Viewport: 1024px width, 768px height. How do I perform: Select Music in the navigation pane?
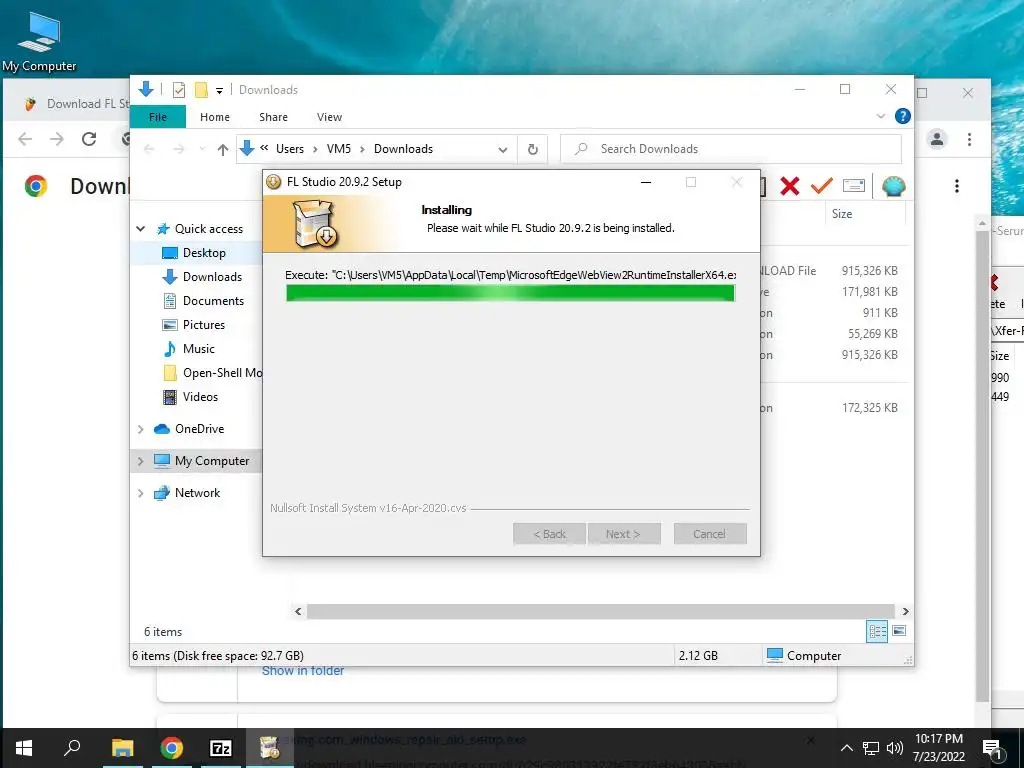[x=199, y=349]
